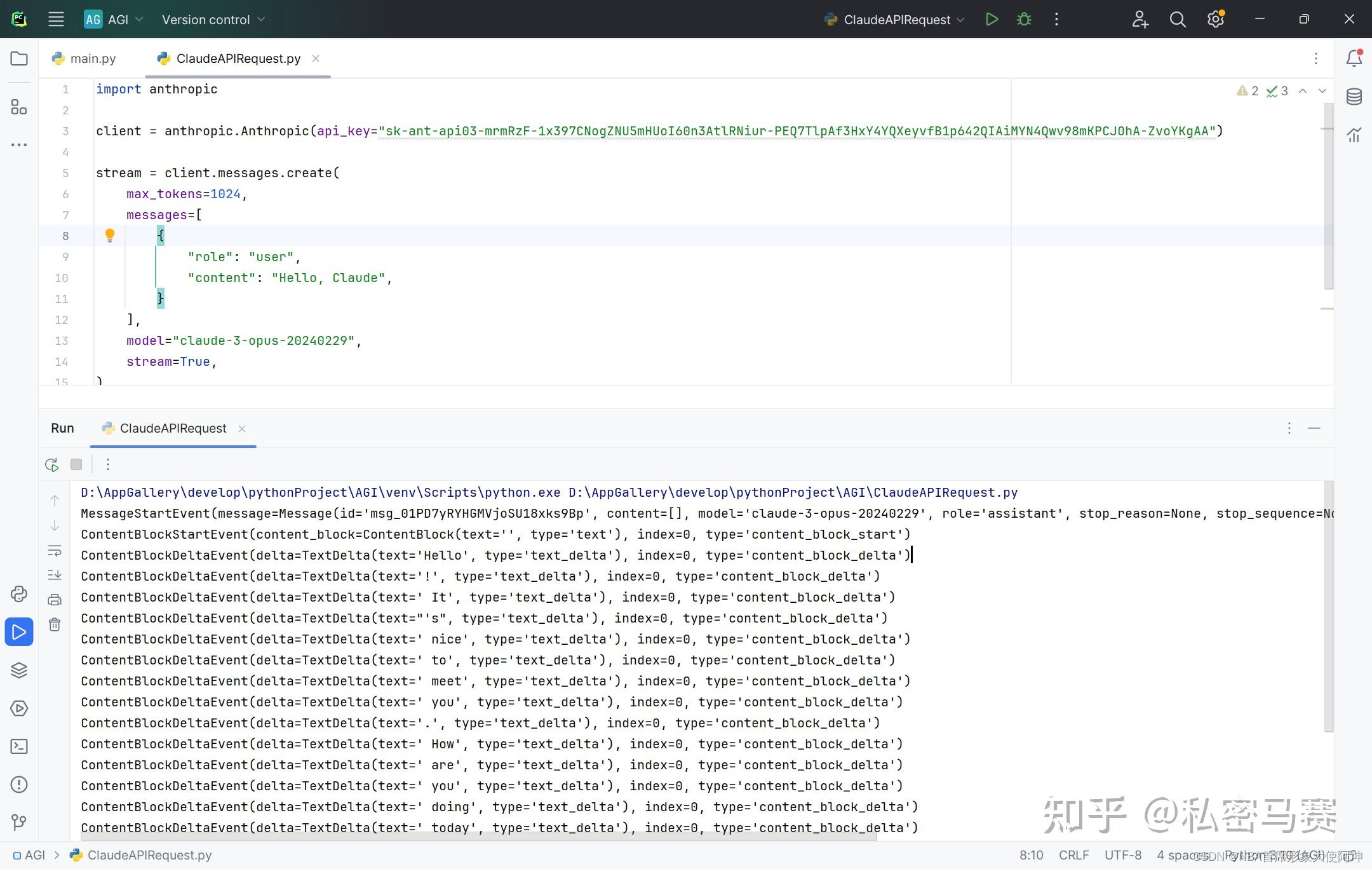This screenshot has width=1372, height=869.
Task: Open the main hamburger menu
Action: click(x=56, y=19)
